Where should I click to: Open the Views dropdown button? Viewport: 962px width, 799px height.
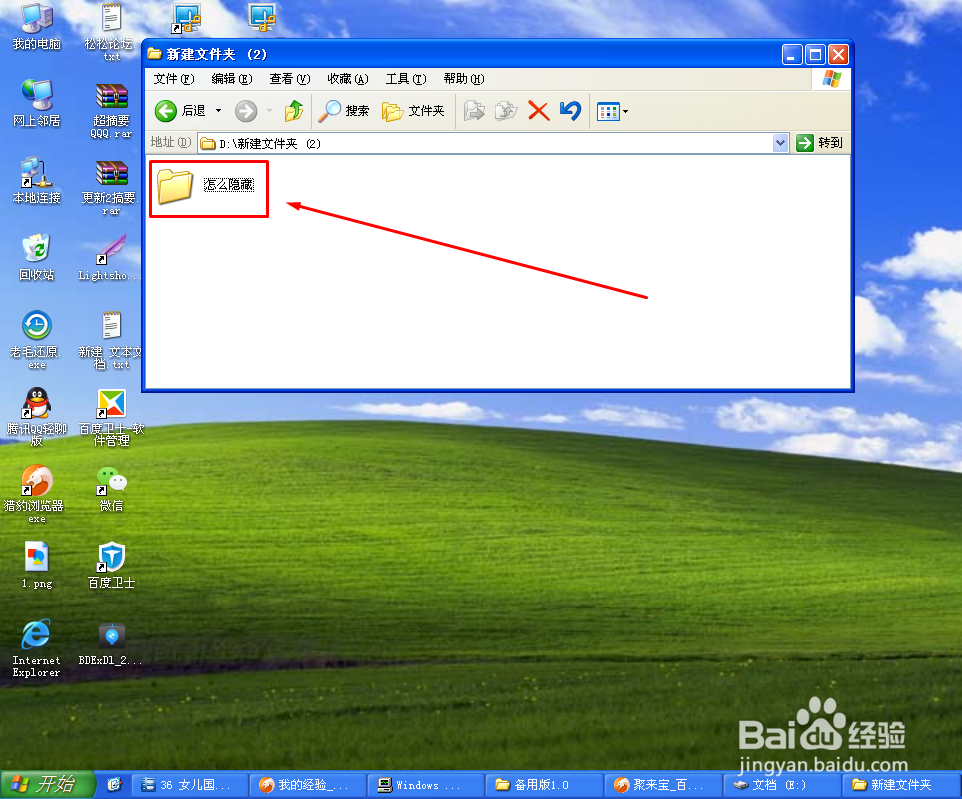pyautogui.click(x=612, y=112)
